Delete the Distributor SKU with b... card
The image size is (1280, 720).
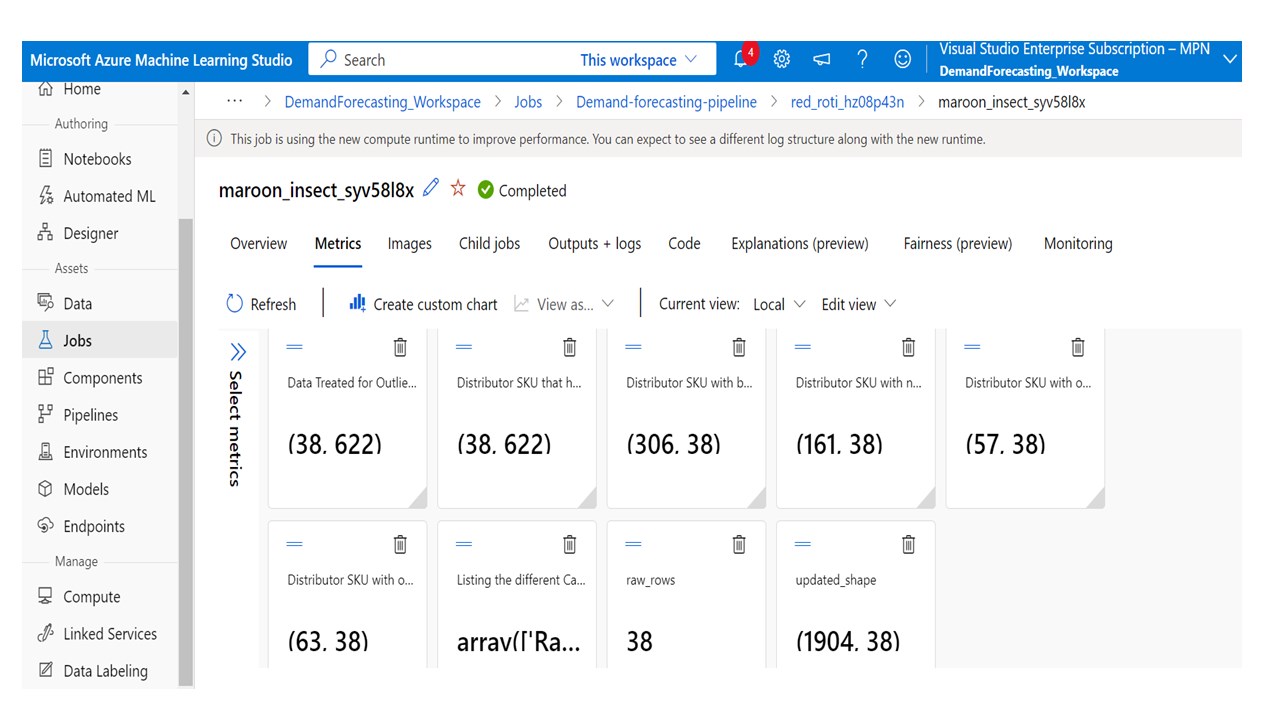(x=739, y=347)
